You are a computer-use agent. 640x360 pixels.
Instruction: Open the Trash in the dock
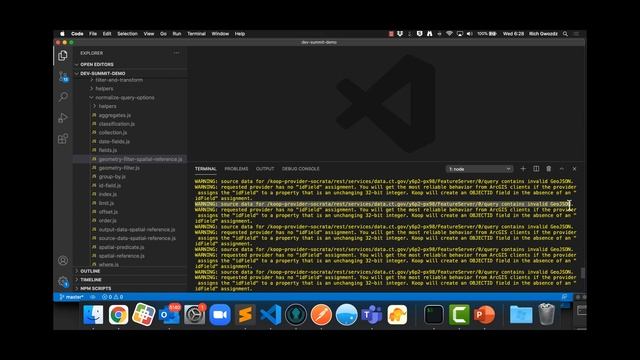point(546,315)
